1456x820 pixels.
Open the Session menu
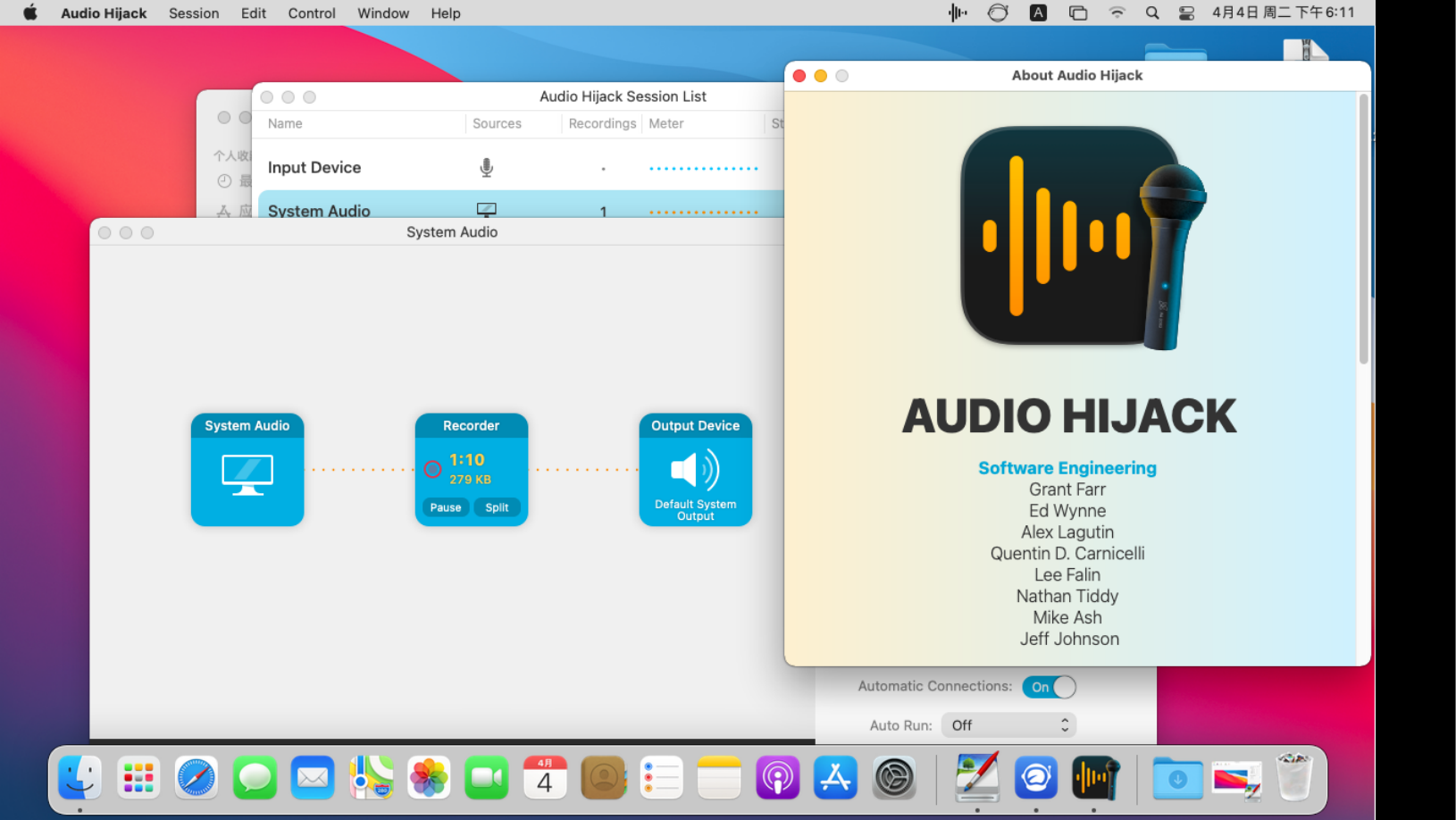[x=194, y=13]
